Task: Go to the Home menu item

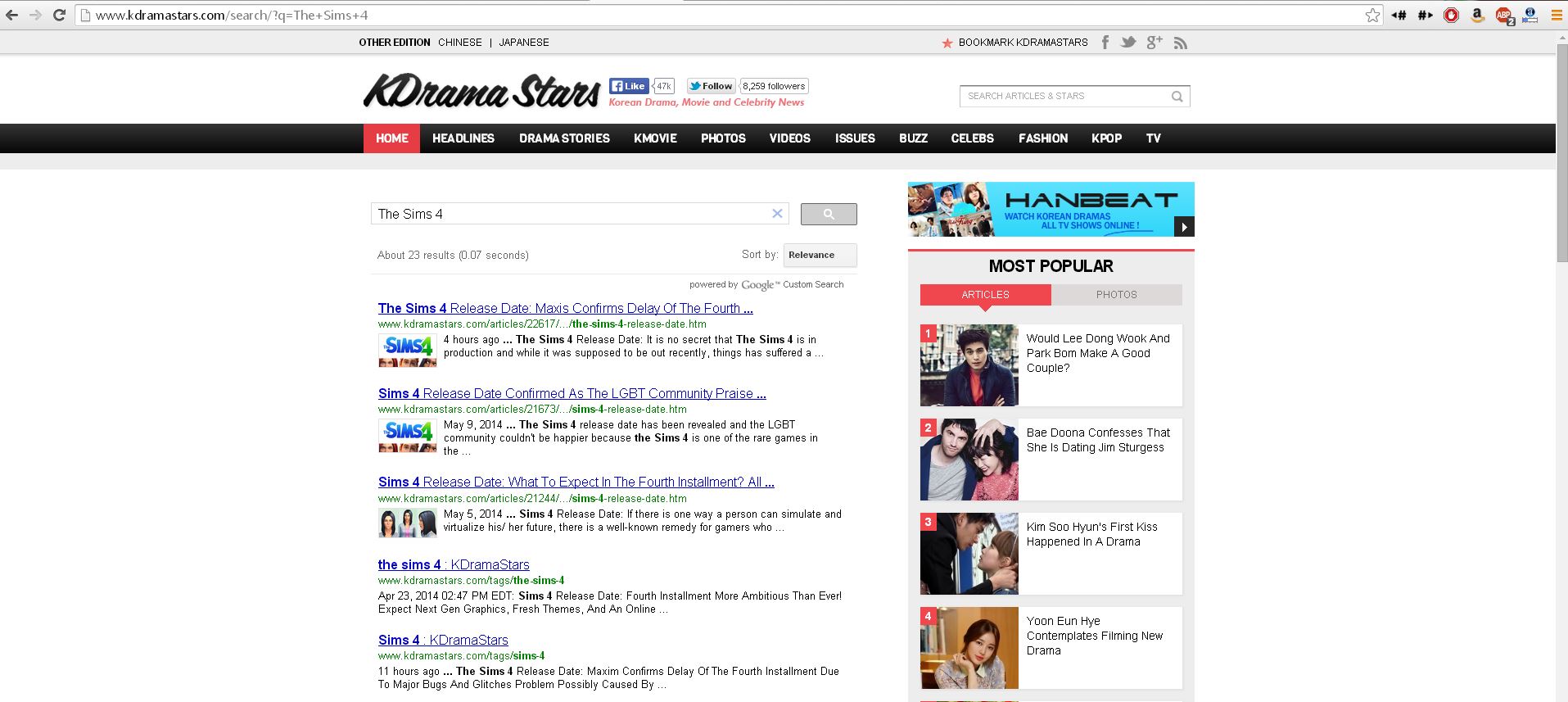Action: (391, 138)
